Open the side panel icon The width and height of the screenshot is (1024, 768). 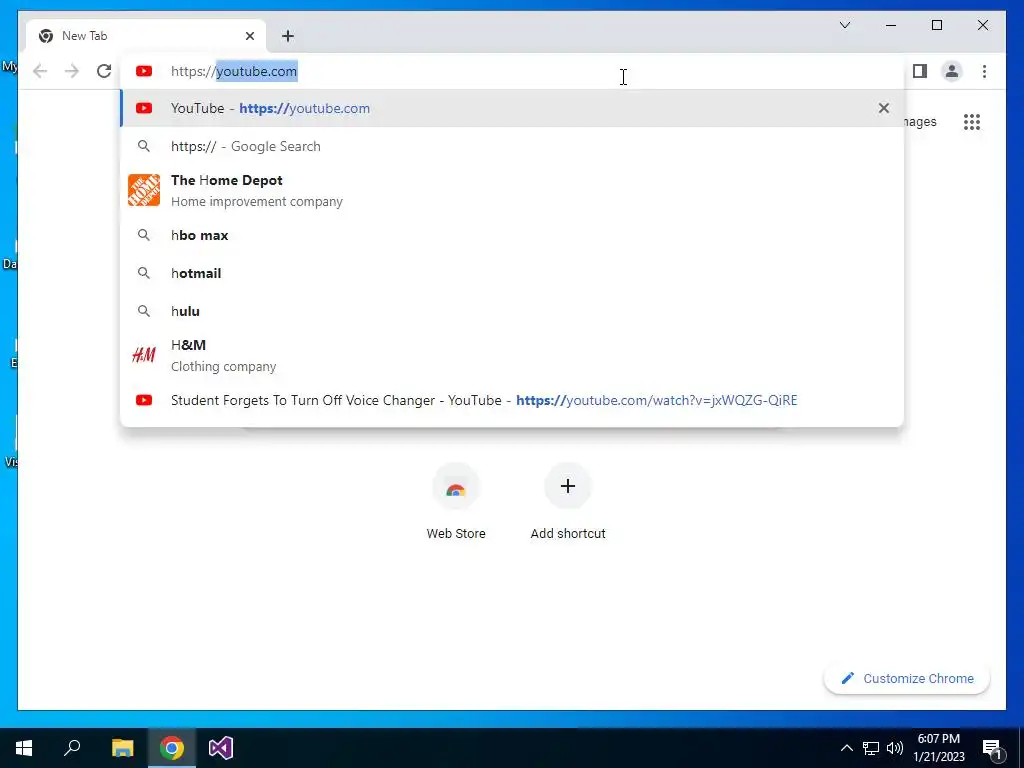coord(920,71)
